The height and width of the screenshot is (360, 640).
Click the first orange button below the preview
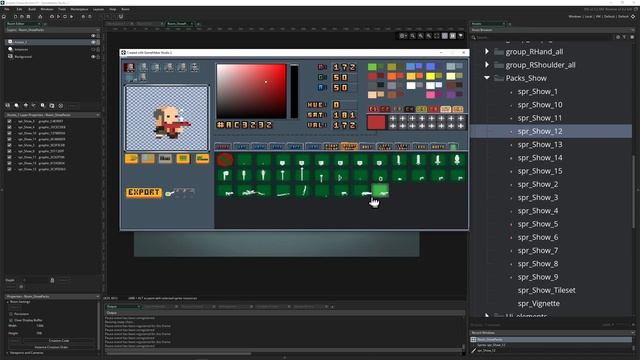[x=131, y=158]
